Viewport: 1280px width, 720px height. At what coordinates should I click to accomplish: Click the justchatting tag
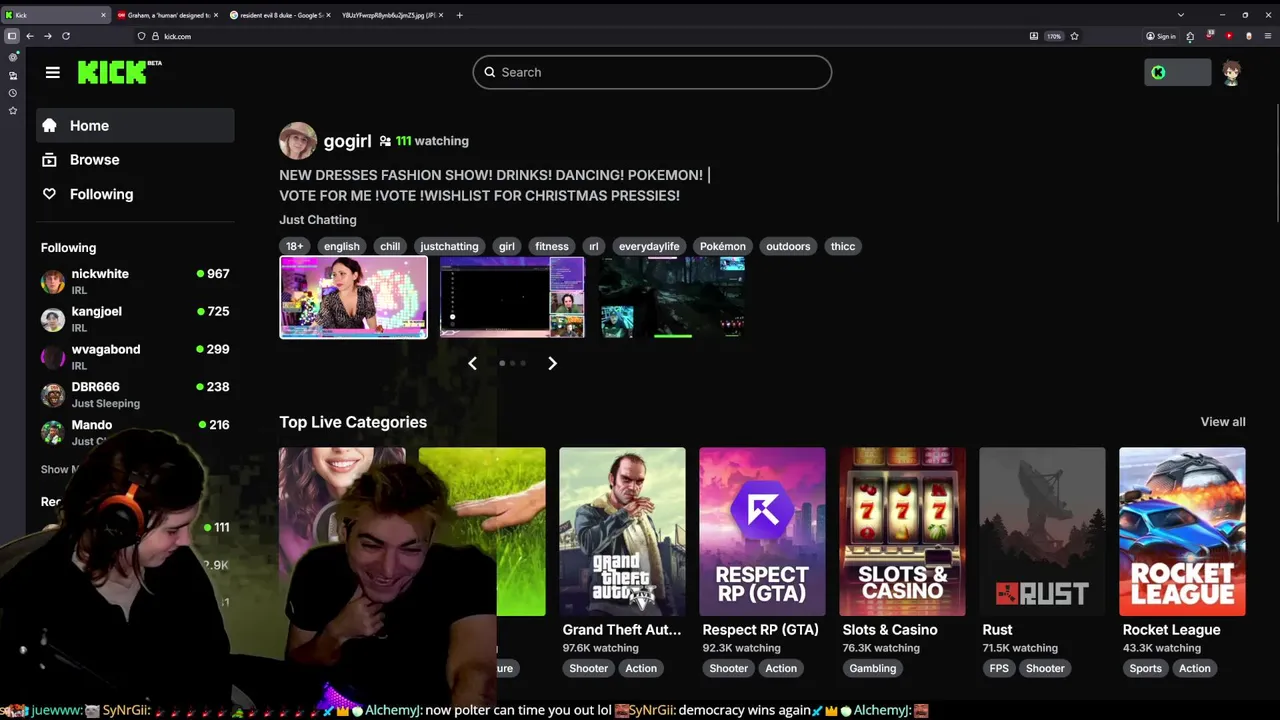coord(449,246)
